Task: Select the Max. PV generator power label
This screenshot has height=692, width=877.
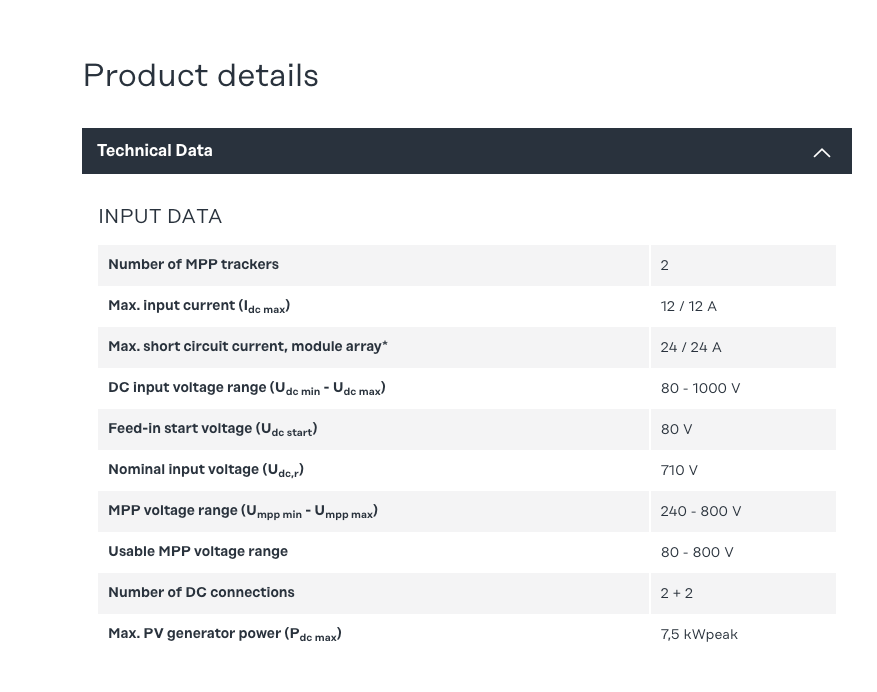Action: click(224, 634)
